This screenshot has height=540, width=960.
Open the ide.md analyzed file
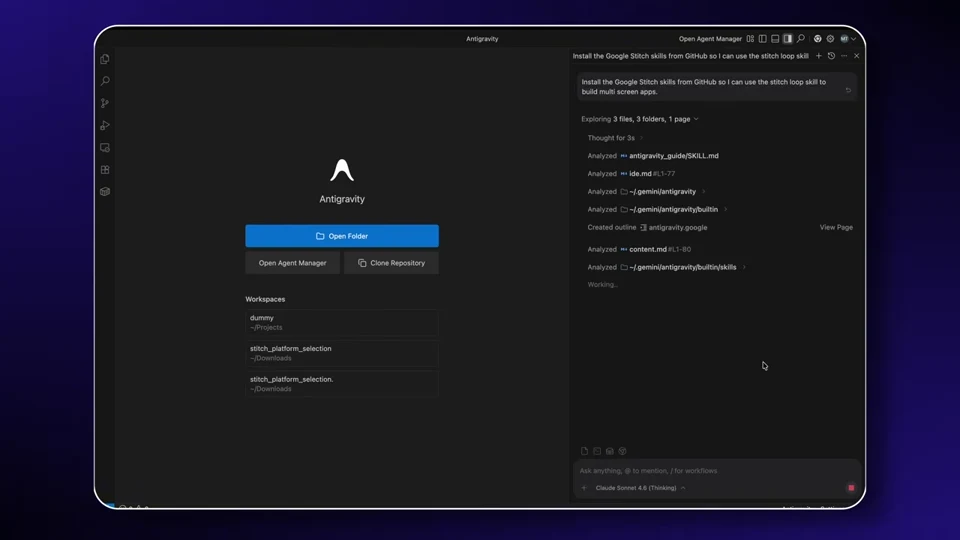pyautogui.click(x=640, y=173)
